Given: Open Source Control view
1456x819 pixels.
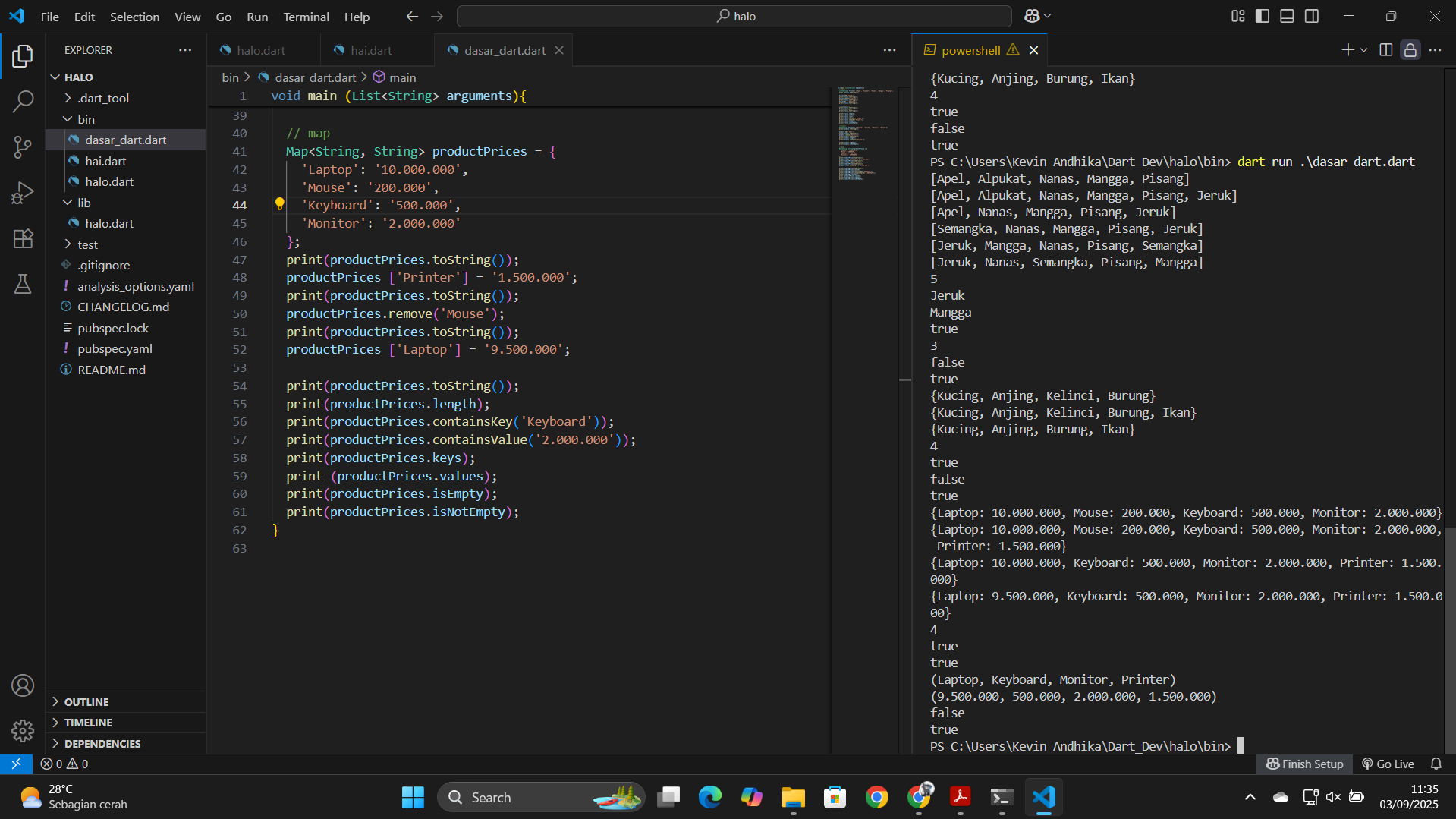Looking at the screenshot, I should [x=23, y=147].
